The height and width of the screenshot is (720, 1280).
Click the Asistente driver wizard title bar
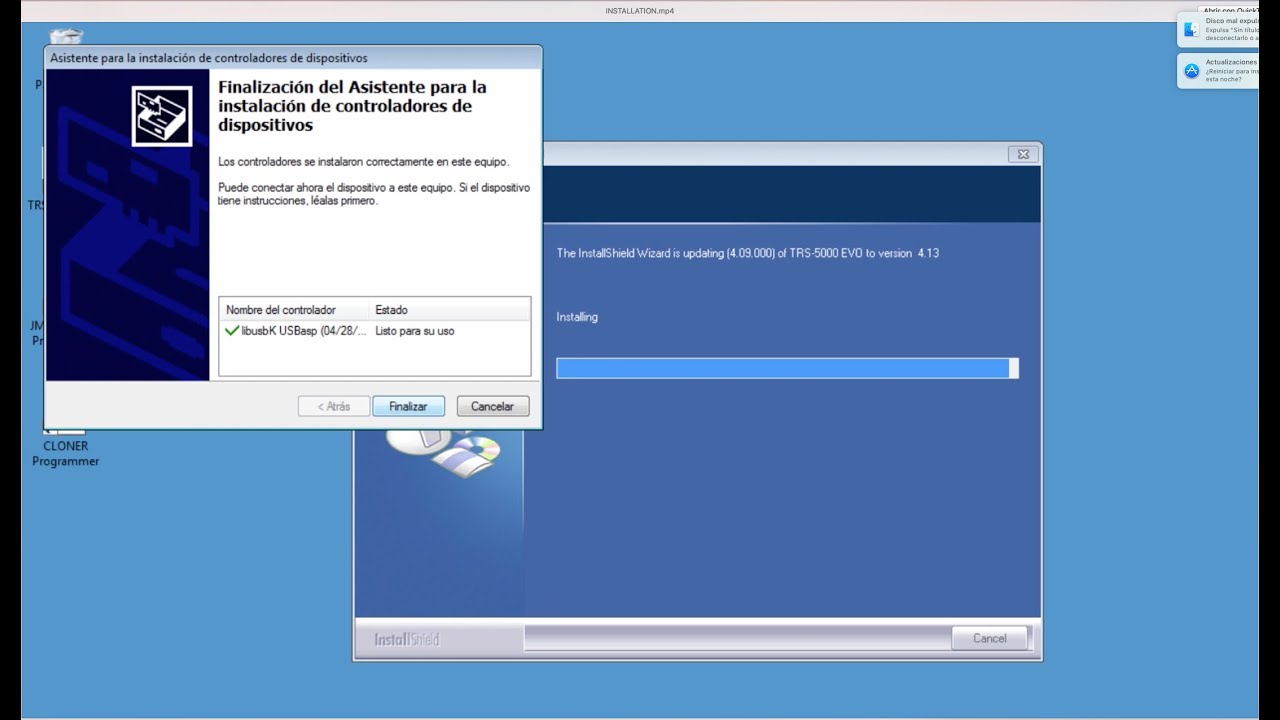click(x=293, y=58)
